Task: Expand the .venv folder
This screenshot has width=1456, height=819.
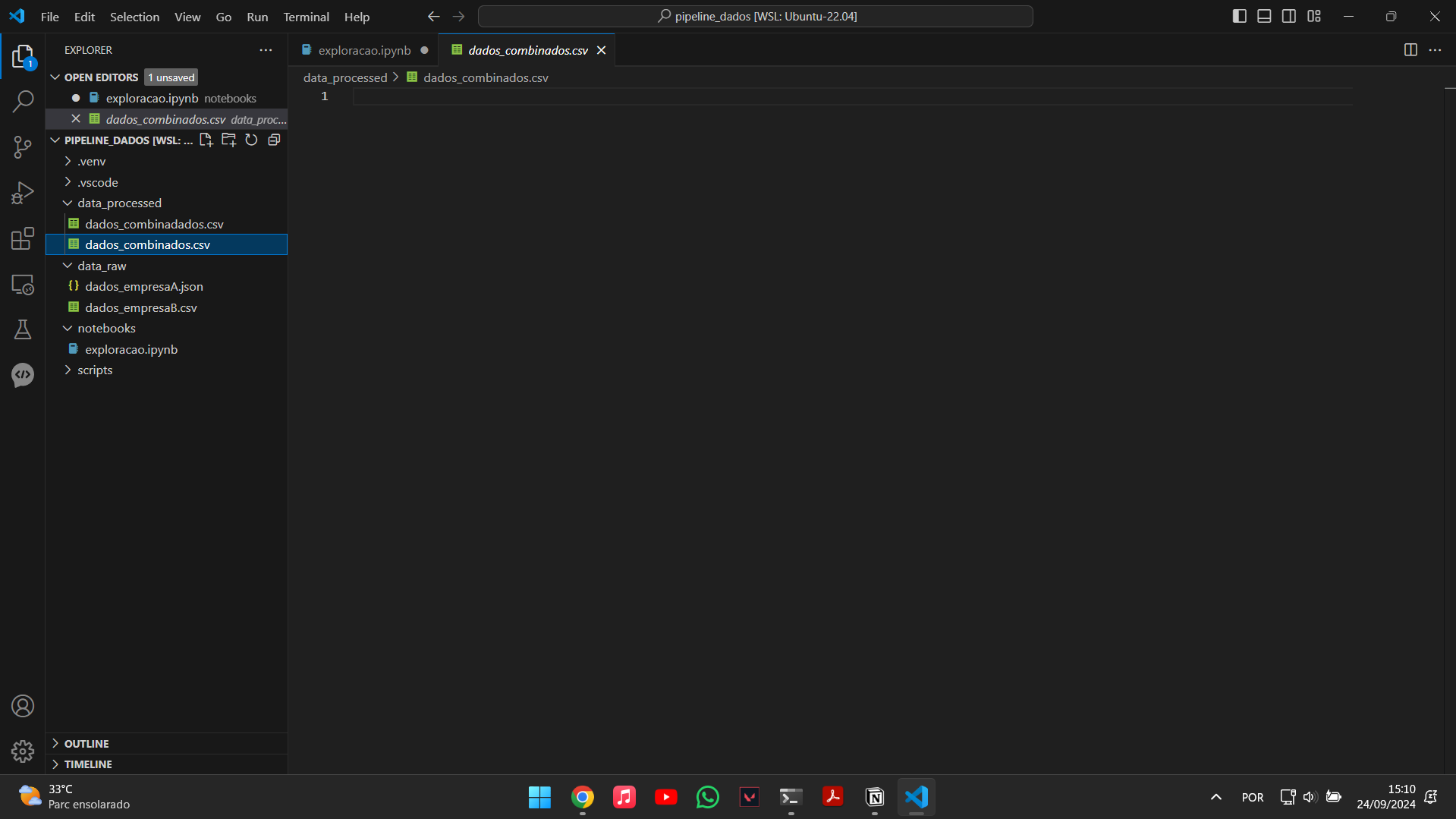Action: tap(68, 161)
